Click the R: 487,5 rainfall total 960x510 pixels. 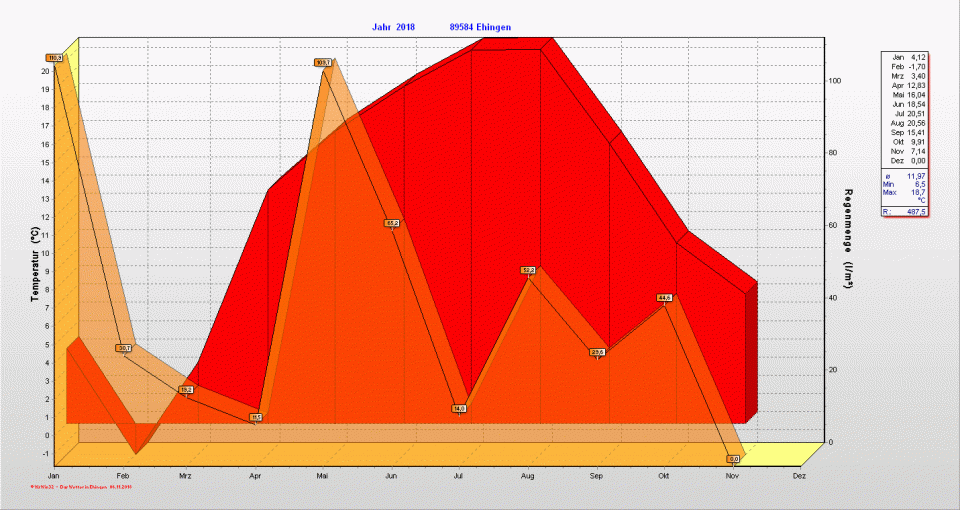click(907, 212)
